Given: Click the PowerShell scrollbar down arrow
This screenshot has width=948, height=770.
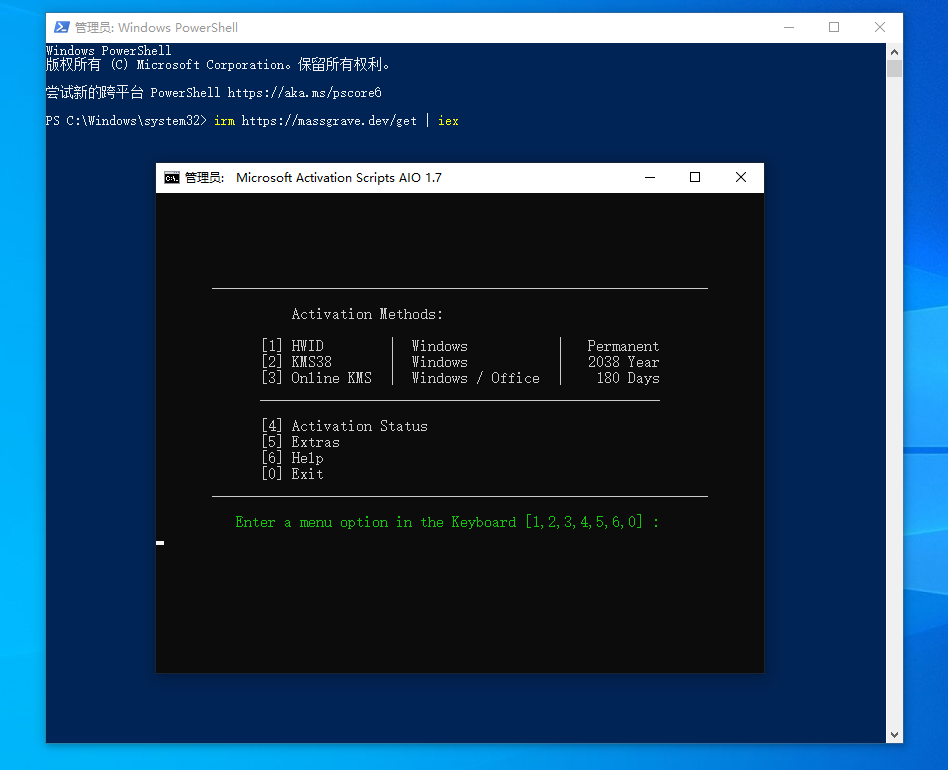Looking at the screenshot, I should coord(894,735).
